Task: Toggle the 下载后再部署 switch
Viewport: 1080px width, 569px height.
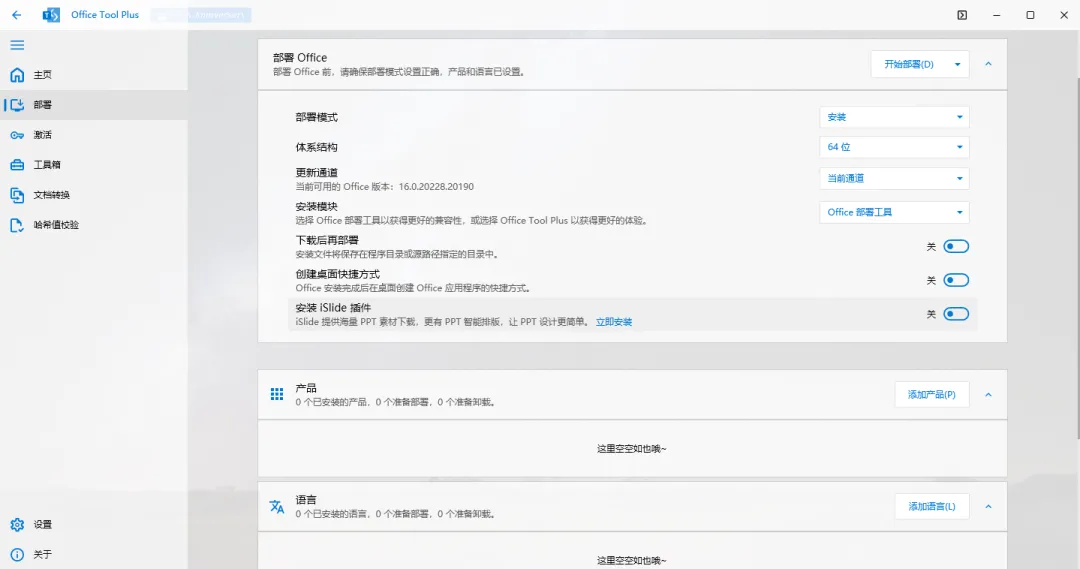Action: pyautogui.click(x=956, y=246)
